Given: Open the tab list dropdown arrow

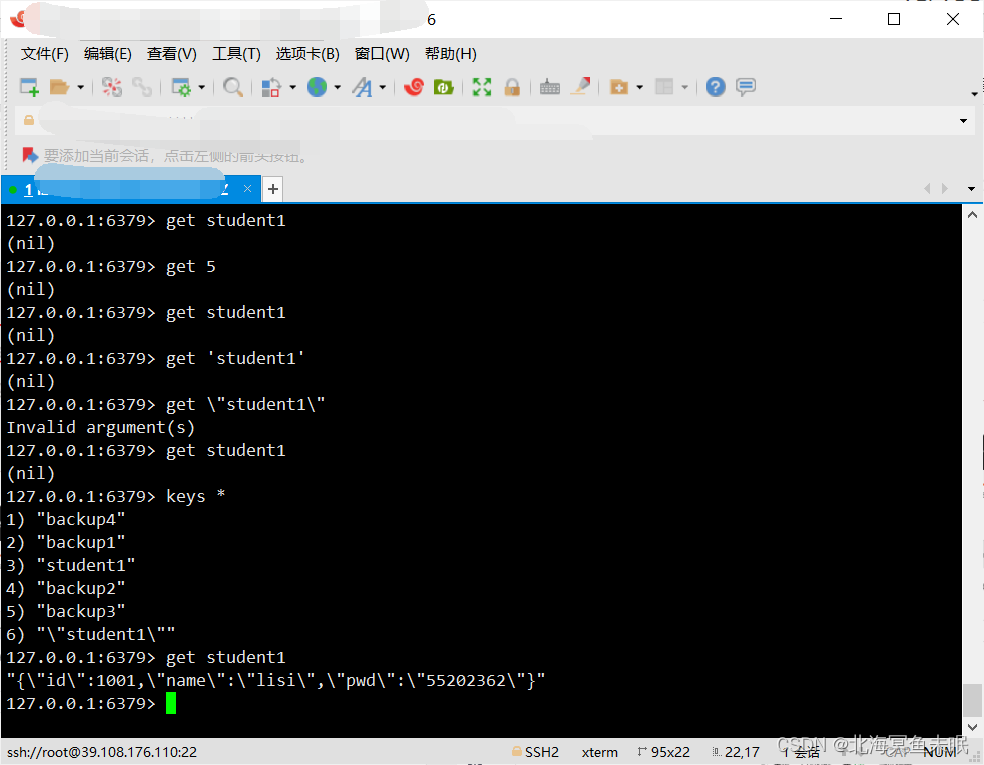Looking at the screenshot, I should click(x=971, y=189).
